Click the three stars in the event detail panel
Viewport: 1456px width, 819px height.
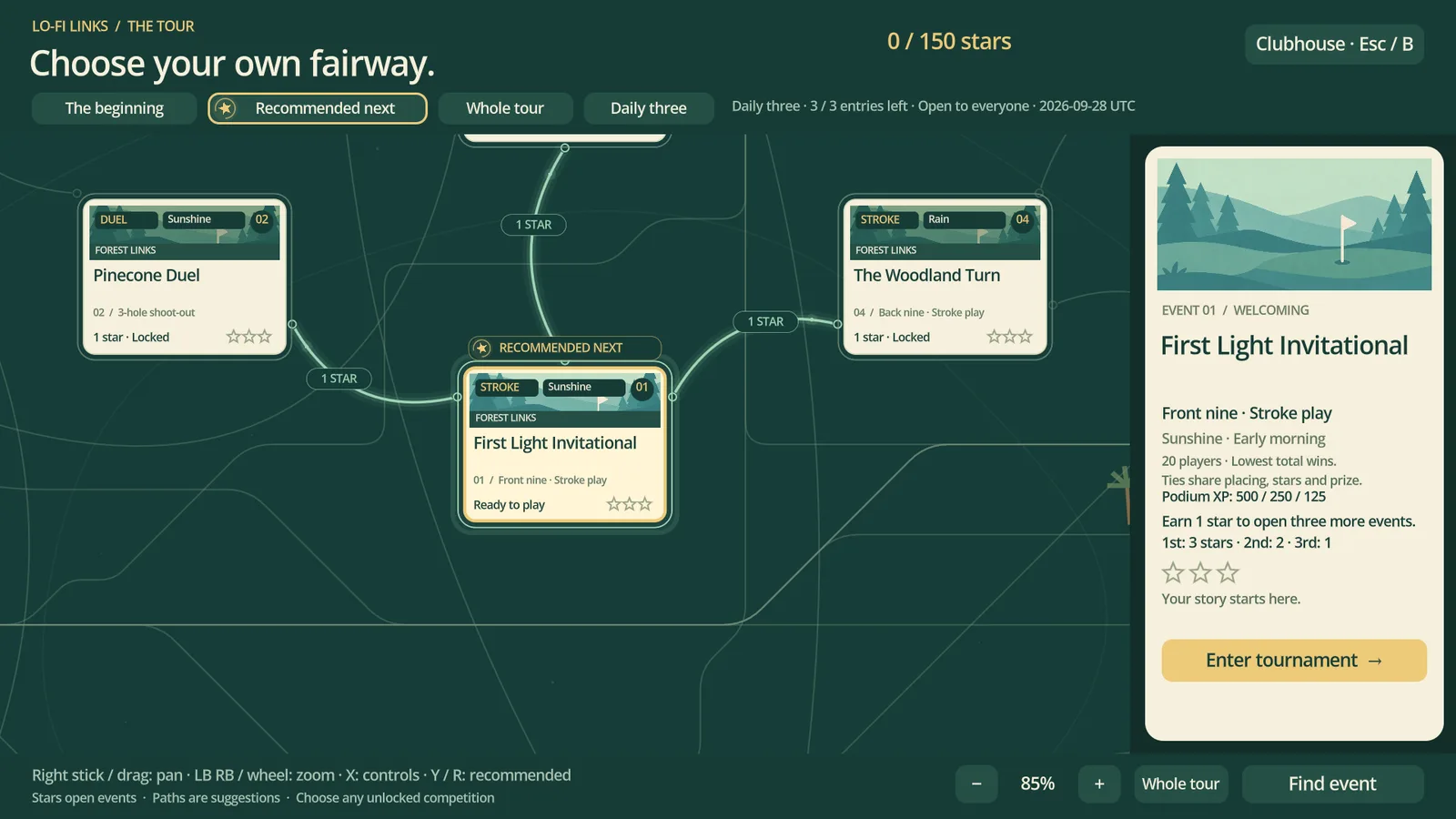[1200, 572]
